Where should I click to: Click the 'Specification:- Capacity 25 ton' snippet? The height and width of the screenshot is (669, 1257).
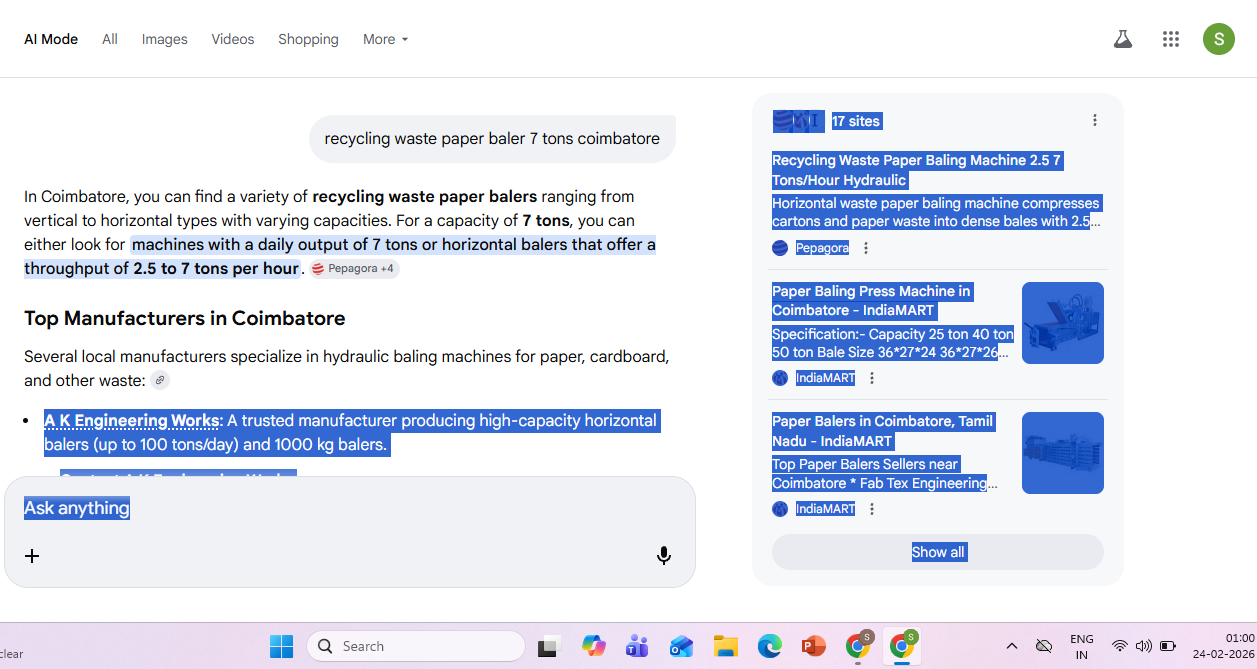[x=893, y=343]
